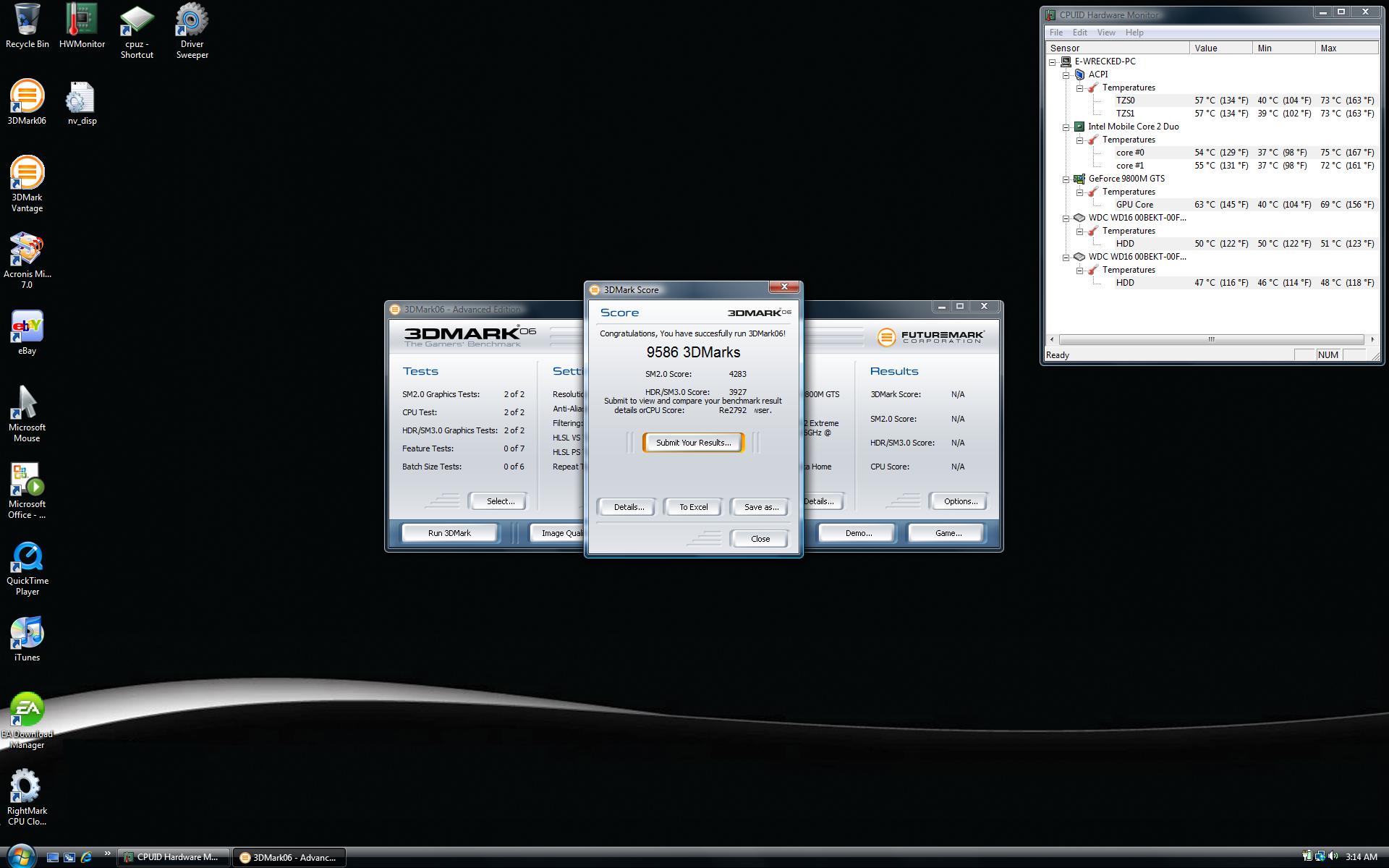Collapse the Intel Mobile Core 2 Duo node
The height and width of the screenshot is (868, 1389).
(1066, 127)
